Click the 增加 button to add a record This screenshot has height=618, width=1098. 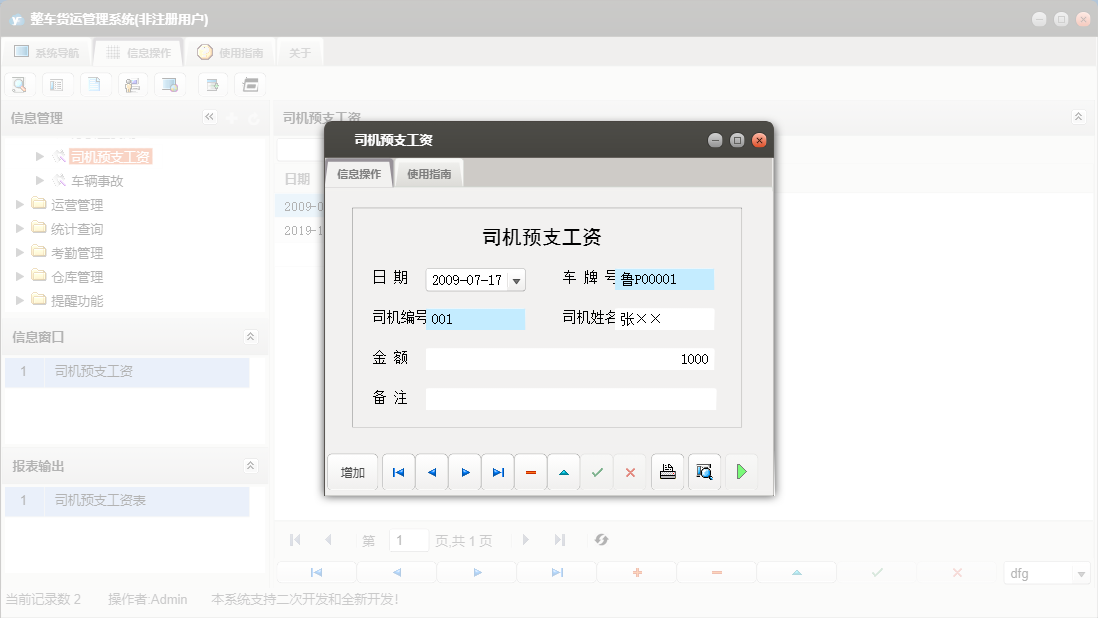[x=352, y=471]
